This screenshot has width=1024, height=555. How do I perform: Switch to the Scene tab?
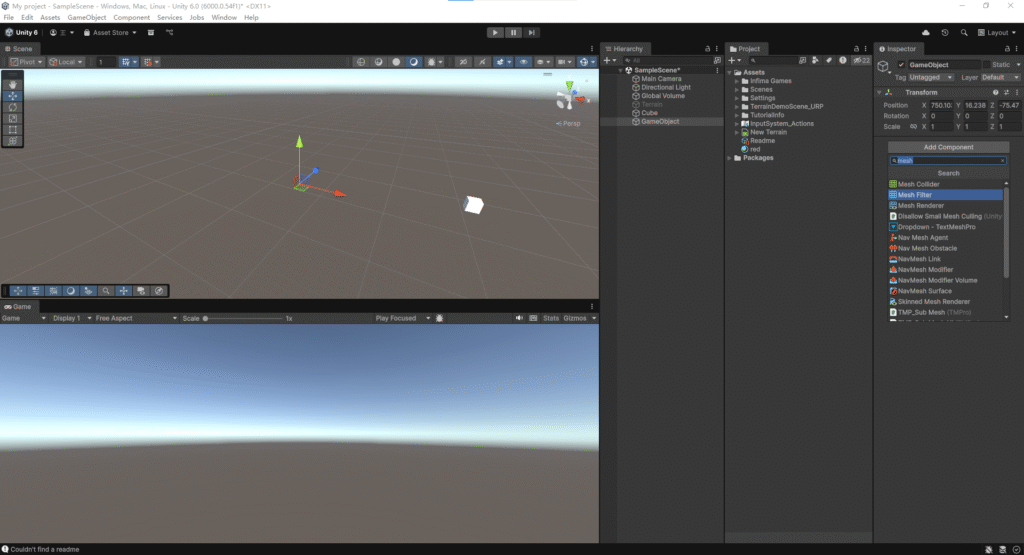point(18,49)
